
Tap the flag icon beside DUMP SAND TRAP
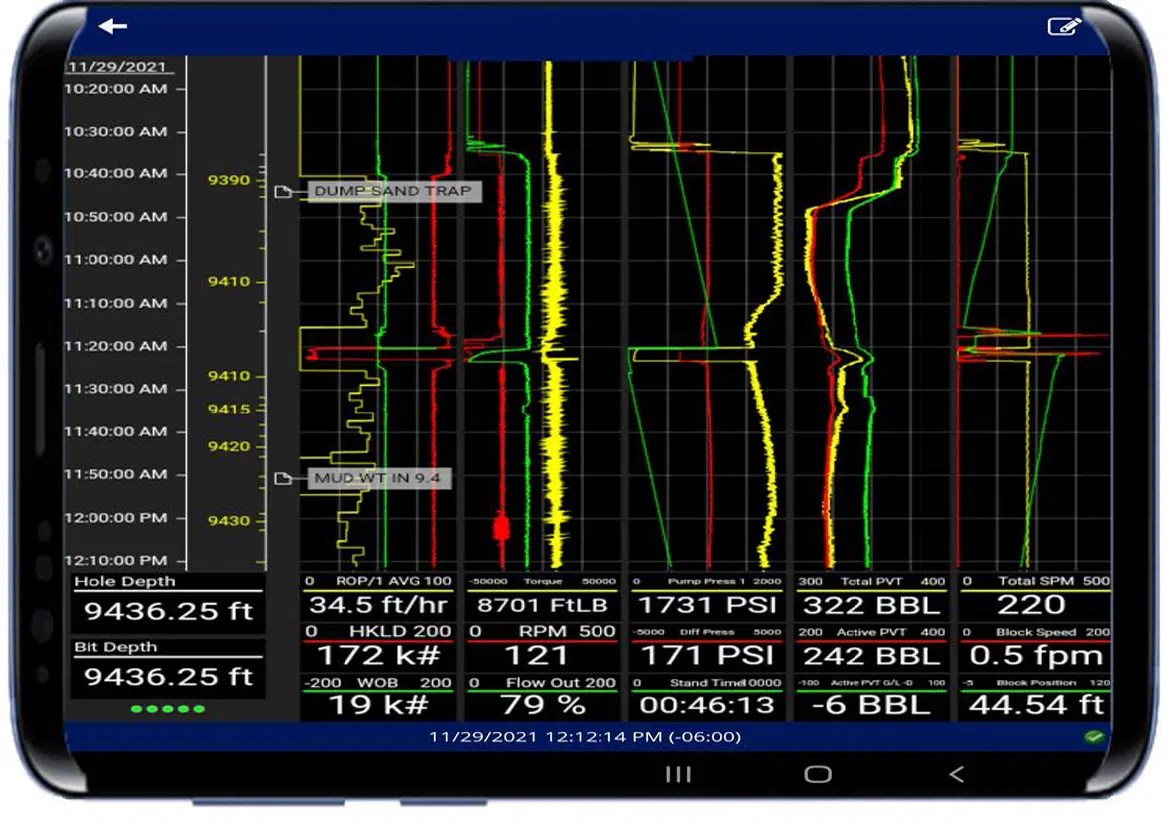pyautogui.click(x=283, y=191)
